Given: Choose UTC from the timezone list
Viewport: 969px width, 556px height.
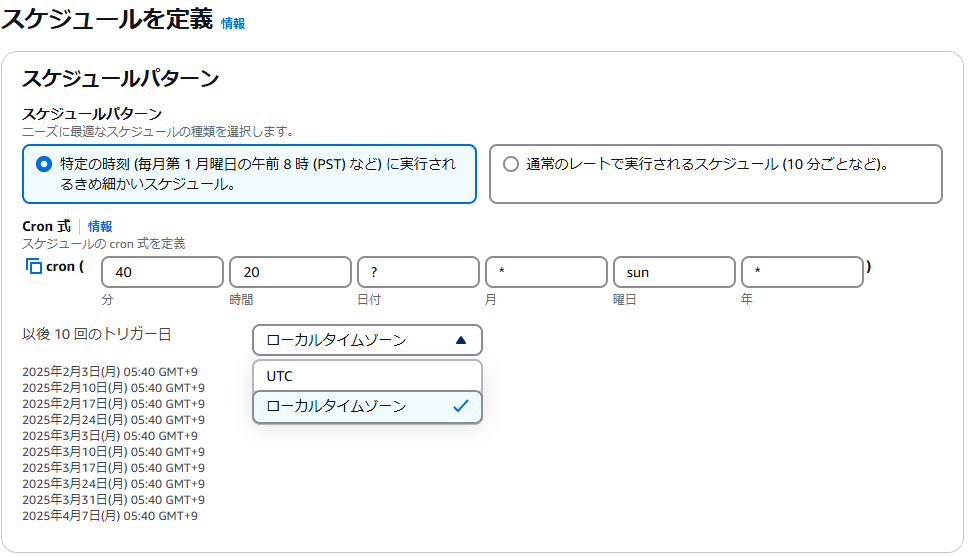Looking at the screenshot, I should click(x=367, y=376).
